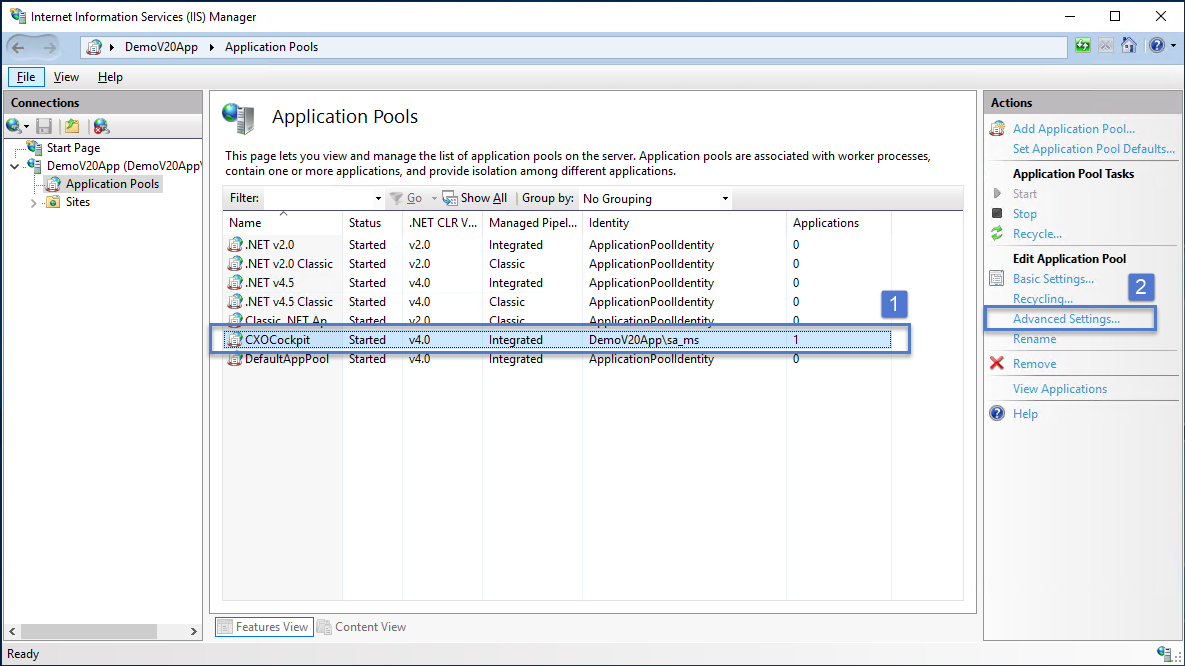
Task: Click the Filter text input field
Action: [x=317, y=199]
